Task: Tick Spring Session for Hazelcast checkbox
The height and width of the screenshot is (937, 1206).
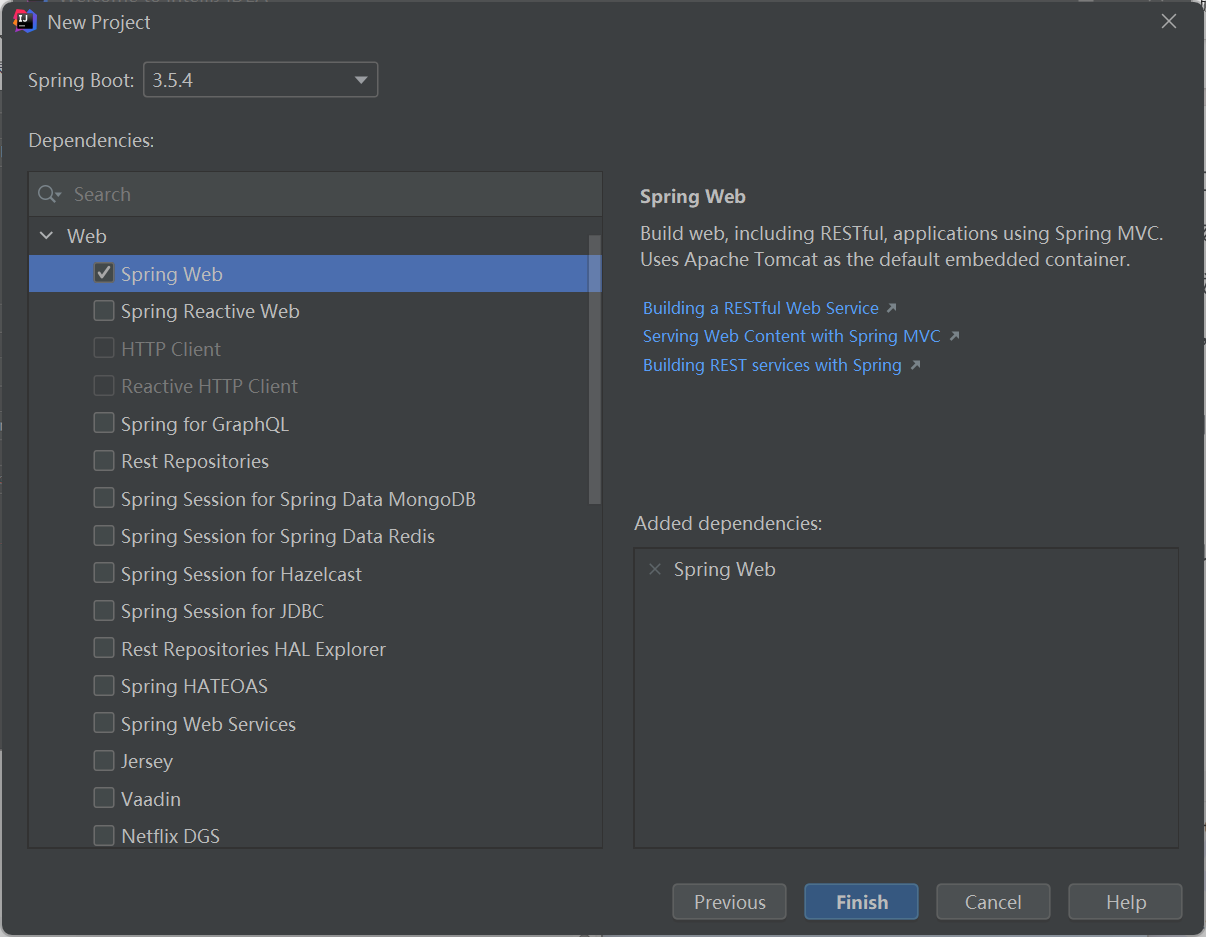Action: 103,573
